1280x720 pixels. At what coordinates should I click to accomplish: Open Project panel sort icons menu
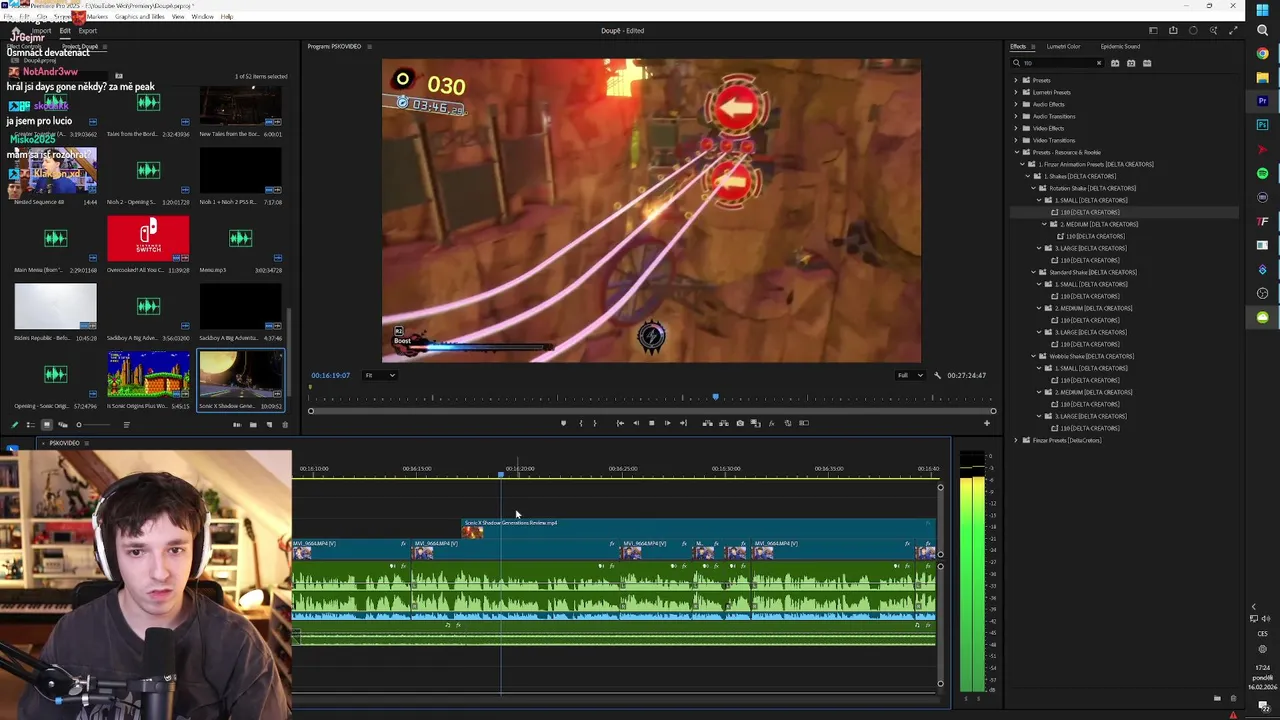(x=126, y=425)
